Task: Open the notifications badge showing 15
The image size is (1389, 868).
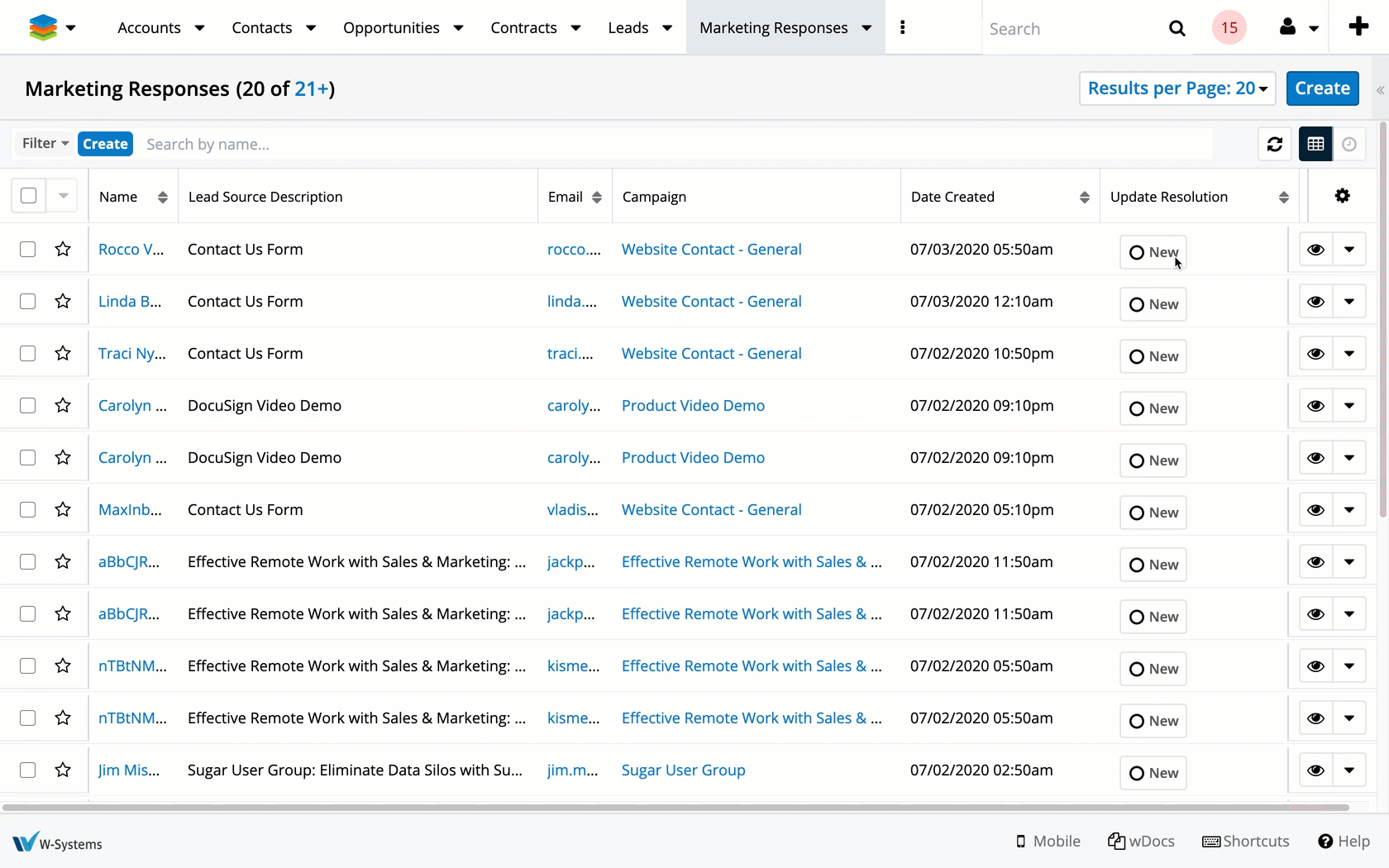Action: [x=1229, y=28]
